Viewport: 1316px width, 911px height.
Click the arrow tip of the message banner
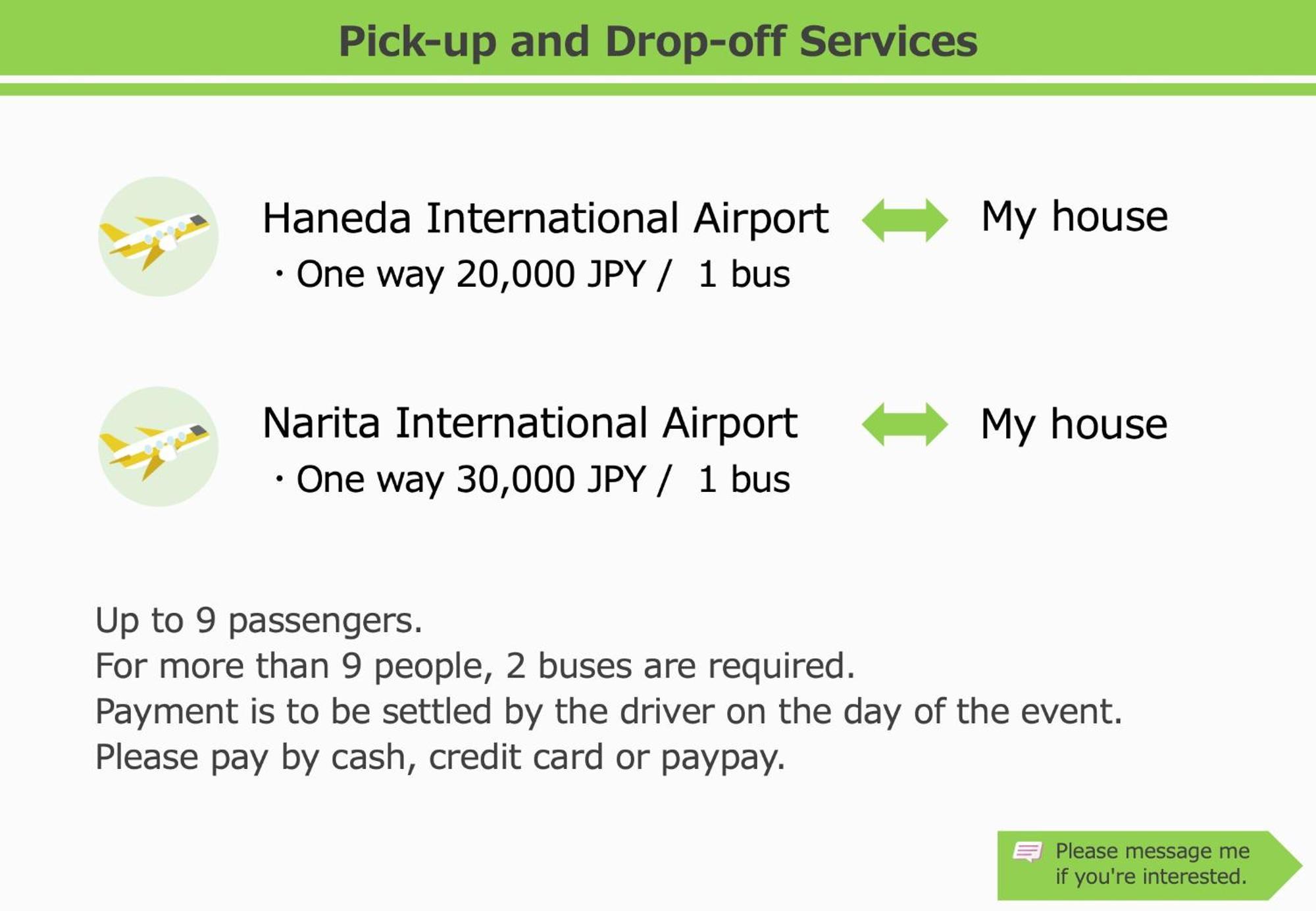(1286, 865)
